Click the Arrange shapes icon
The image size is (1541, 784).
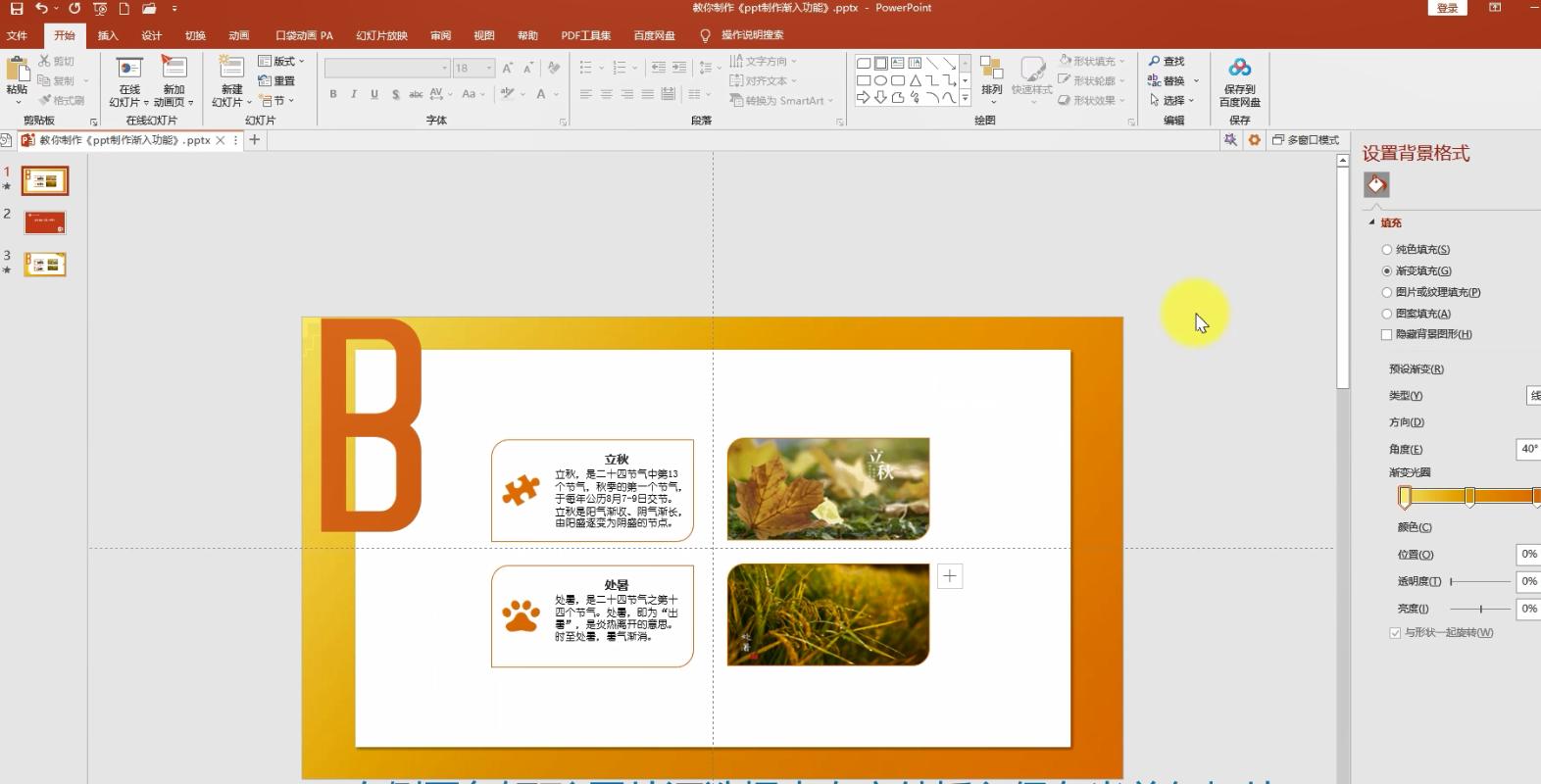pos(991,71)
